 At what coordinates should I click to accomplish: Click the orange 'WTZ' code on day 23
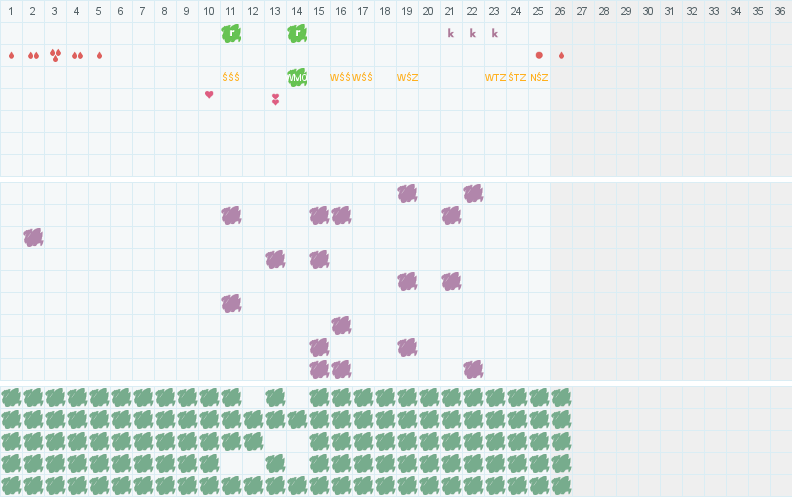pyautogui.click(x=495, y=77)
